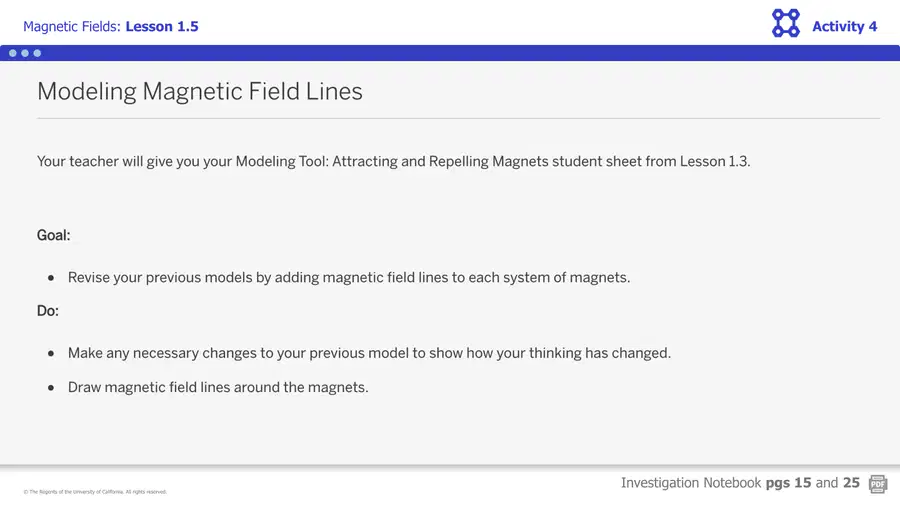Click the Do: heading

pyautogui.click(x=48, y=311)
